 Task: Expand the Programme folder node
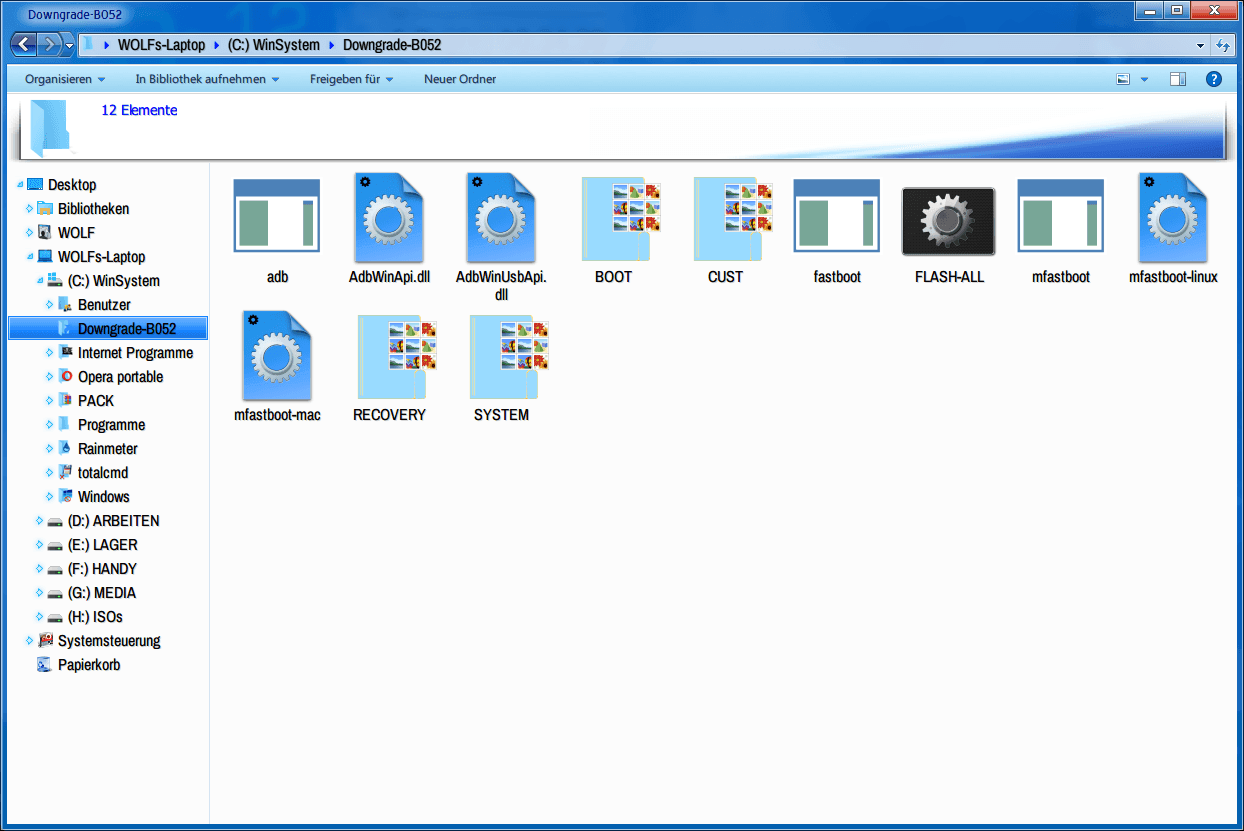click(50, 425)
